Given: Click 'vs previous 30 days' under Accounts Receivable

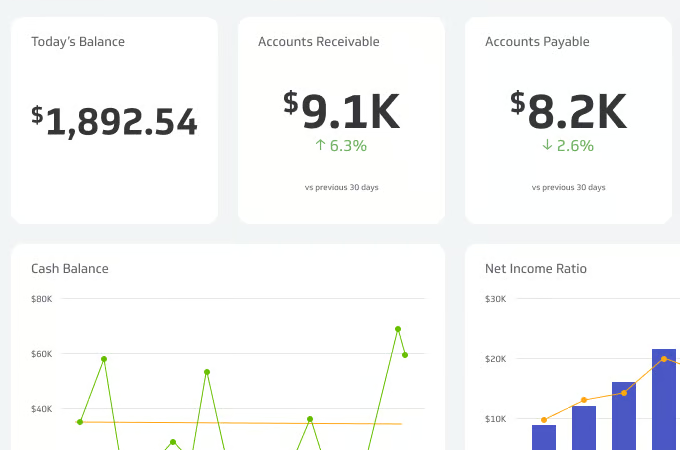Looking at the screenshot, I should click(341, 187).
